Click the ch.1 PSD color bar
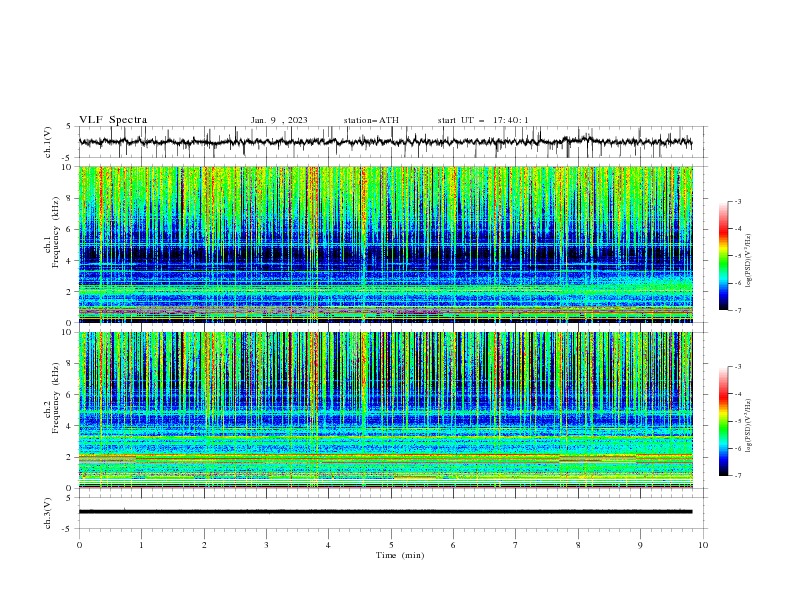 (724, 256)
